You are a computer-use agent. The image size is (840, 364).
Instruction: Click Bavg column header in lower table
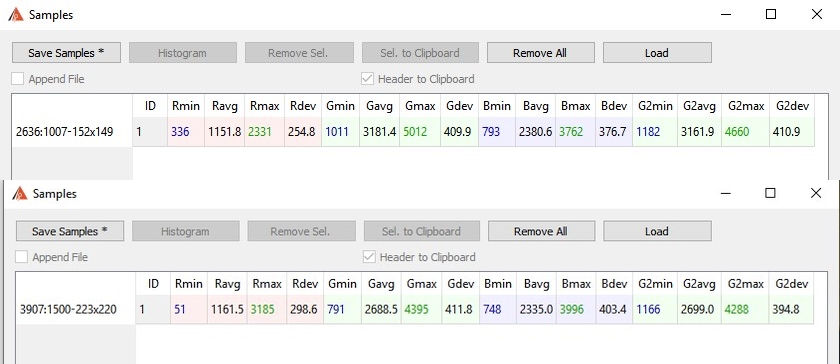coord(536,284)
